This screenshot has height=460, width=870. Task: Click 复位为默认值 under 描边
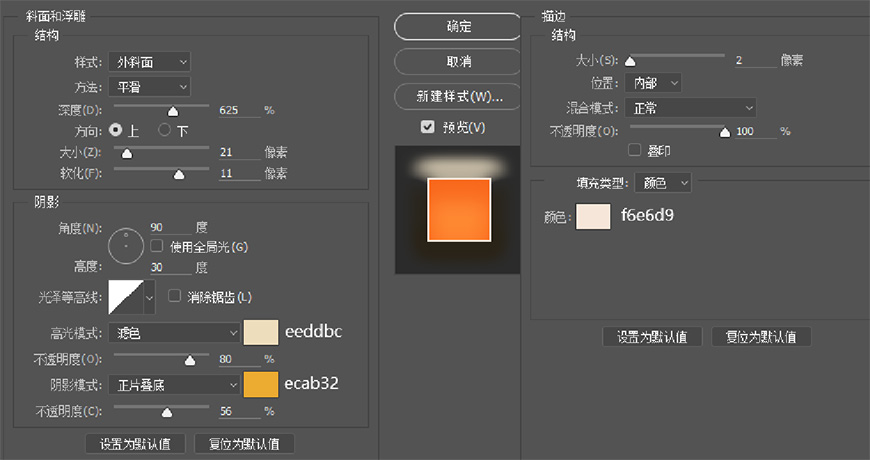point(761,337)
